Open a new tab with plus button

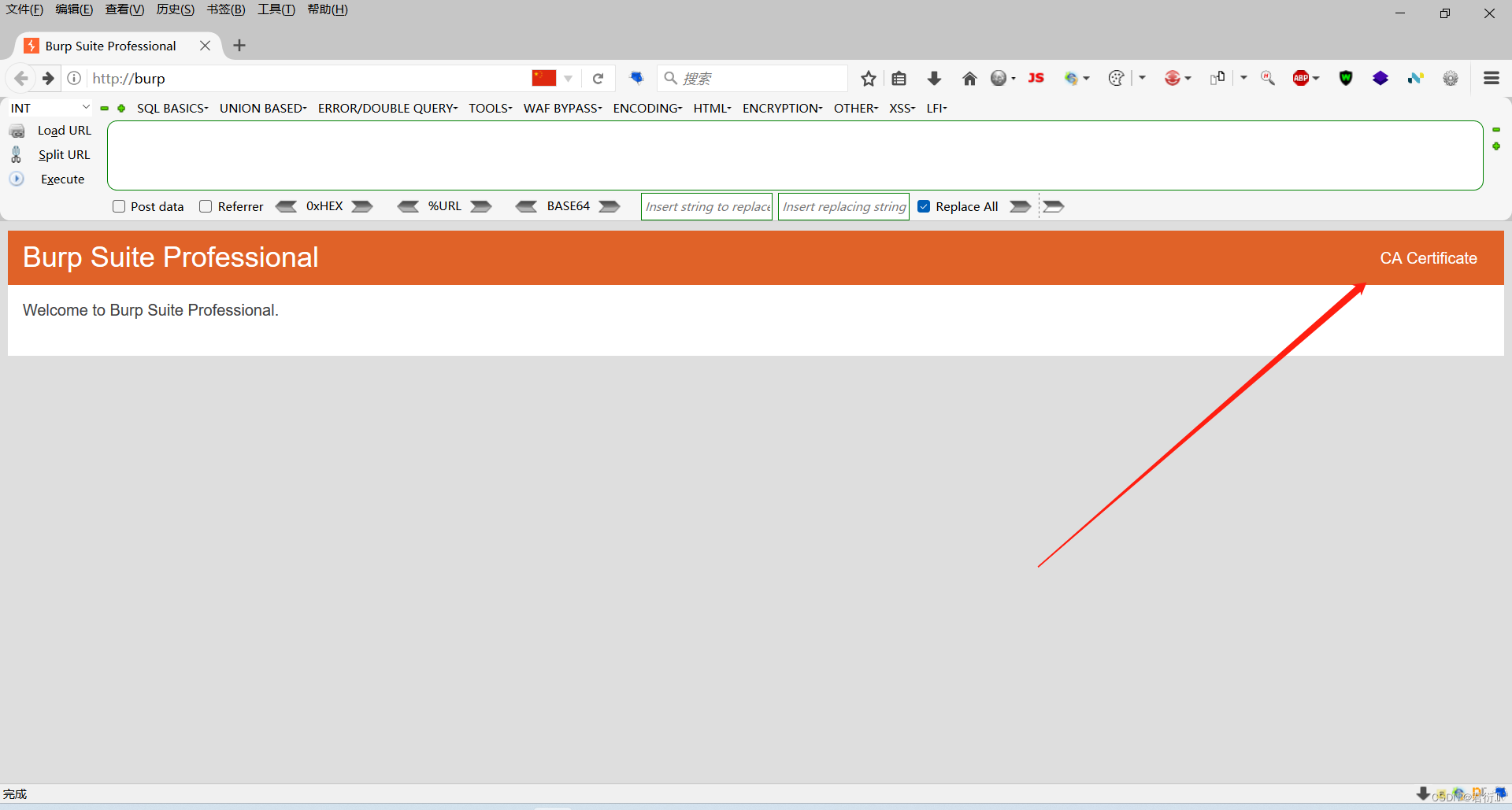[x=239, y=46]
